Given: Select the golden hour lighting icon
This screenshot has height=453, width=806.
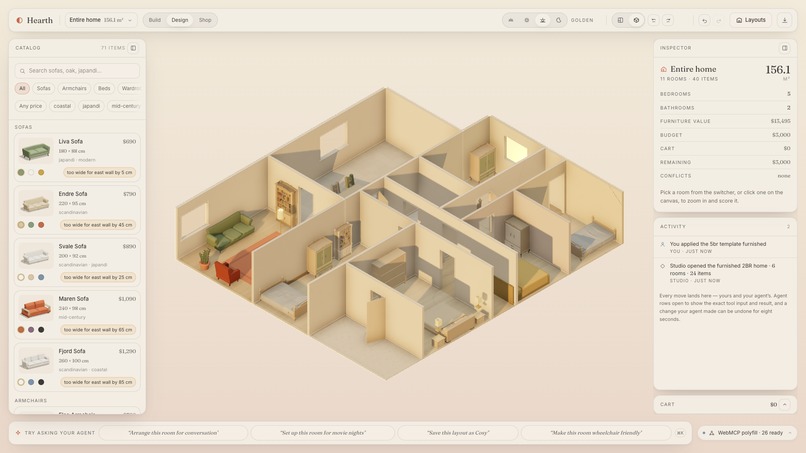Looking at the screenshot, I should click(542, 20).
